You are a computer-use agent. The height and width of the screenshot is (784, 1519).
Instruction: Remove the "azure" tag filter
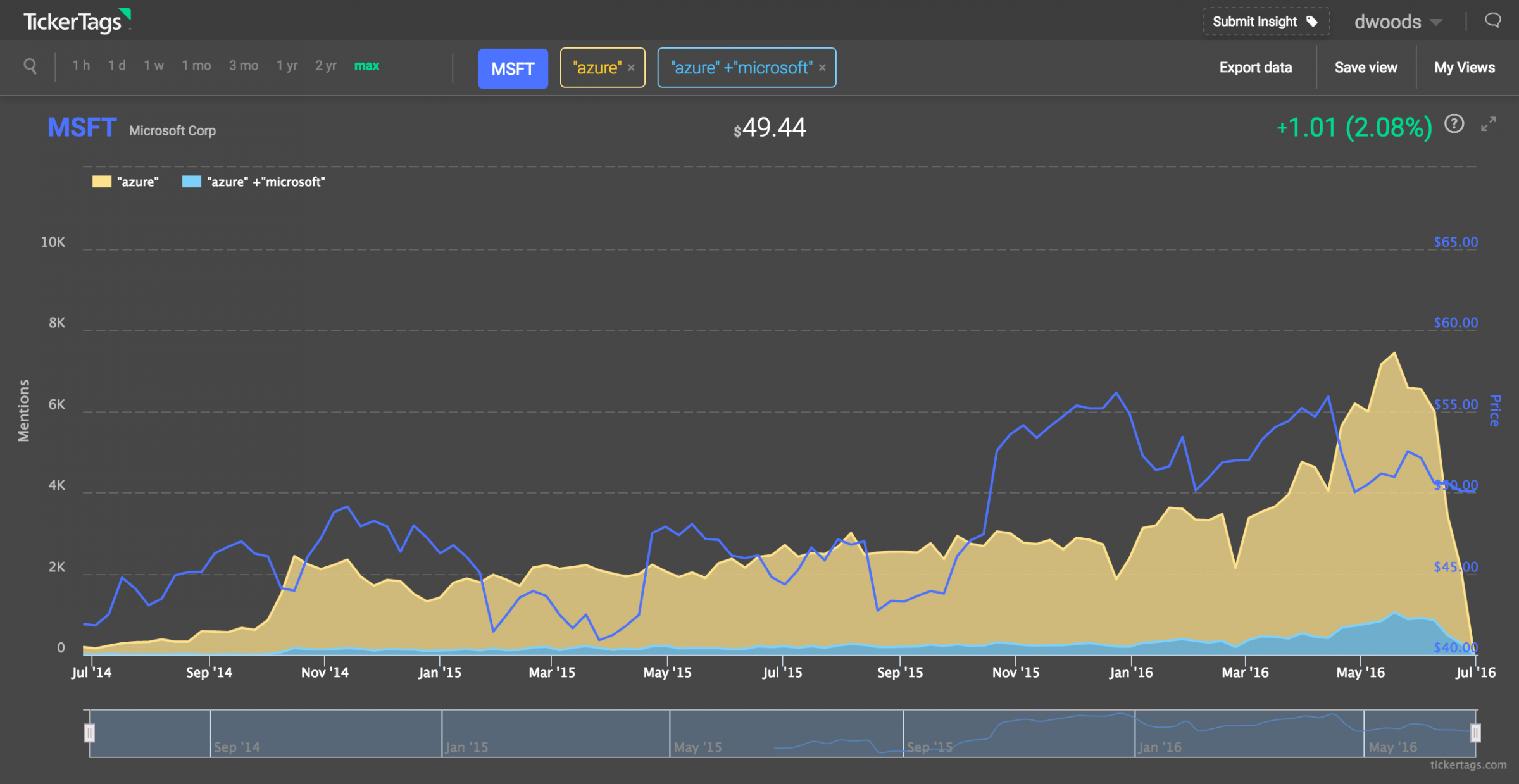coord(631,68)
